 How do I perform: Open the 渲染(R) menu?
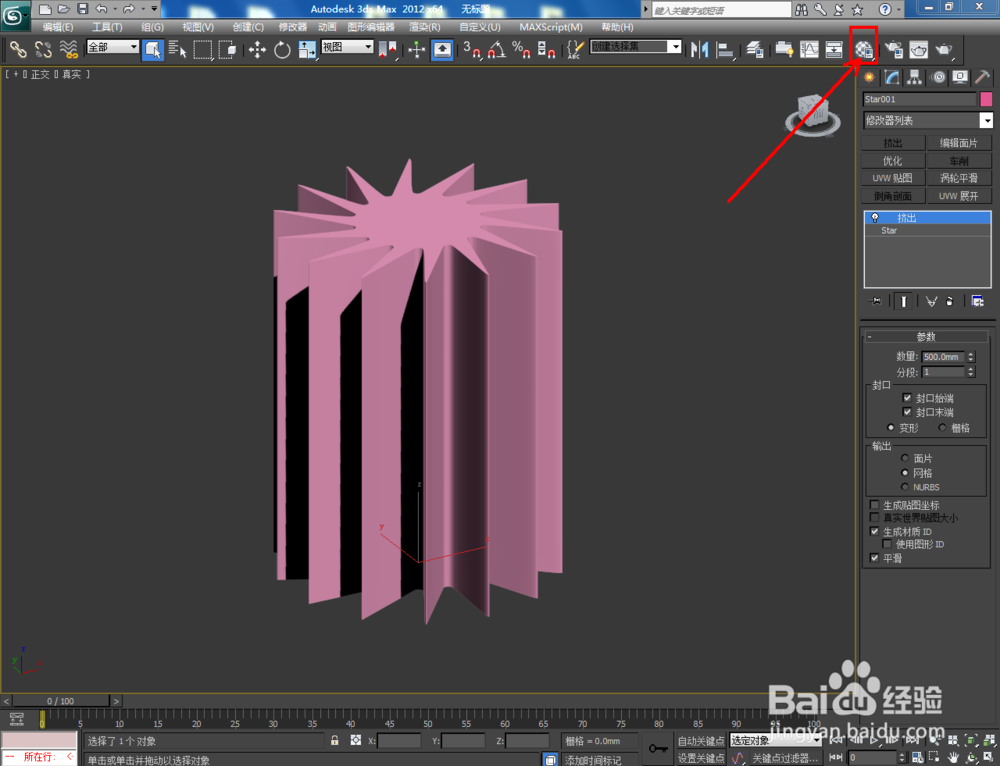(425, 27)
